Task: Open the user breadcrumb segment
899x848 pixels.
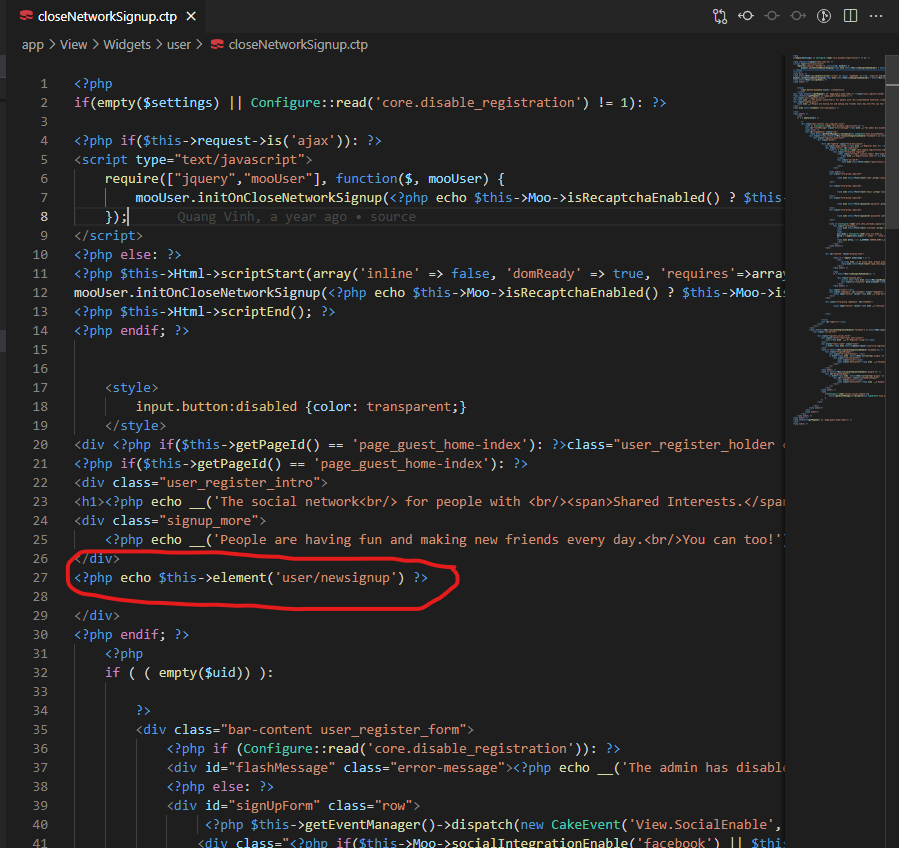Action: pos(178,45)
